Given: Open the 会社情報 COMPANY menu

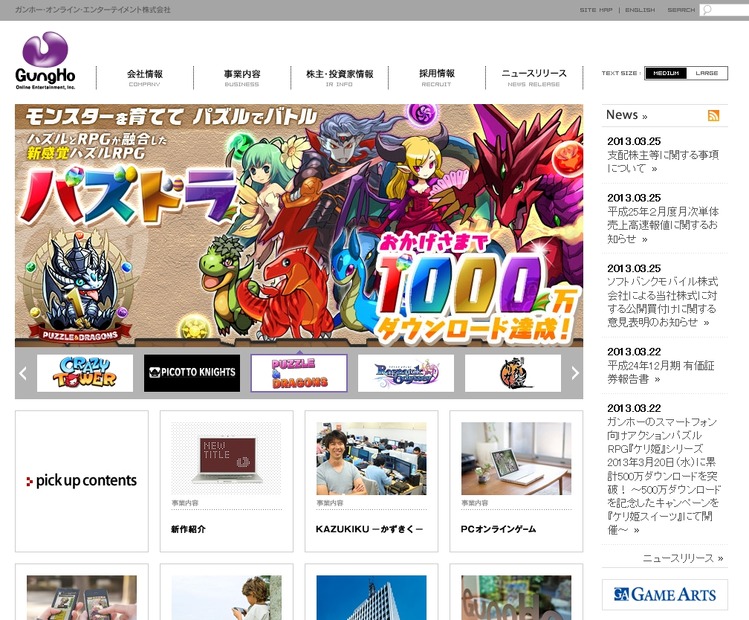Looking at the screenshot, I should pyautogui.click(x=145, y=78).
